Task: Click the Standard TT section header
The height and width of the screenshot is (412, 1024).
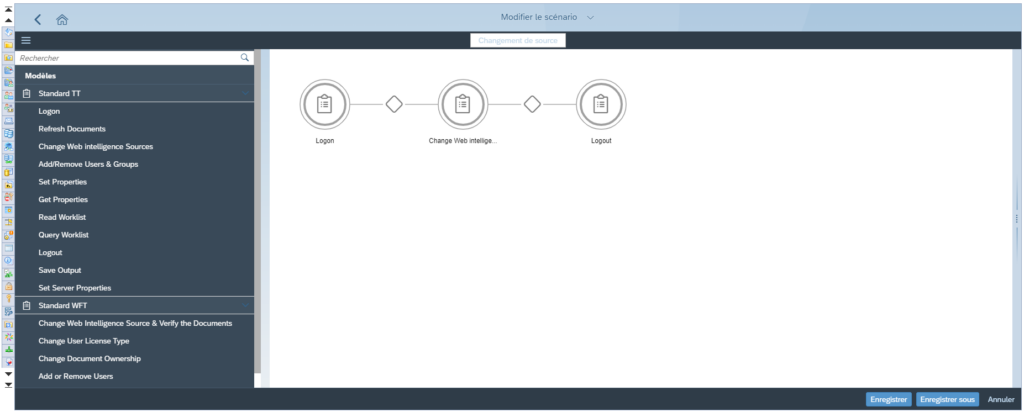Action: [135, 93]
